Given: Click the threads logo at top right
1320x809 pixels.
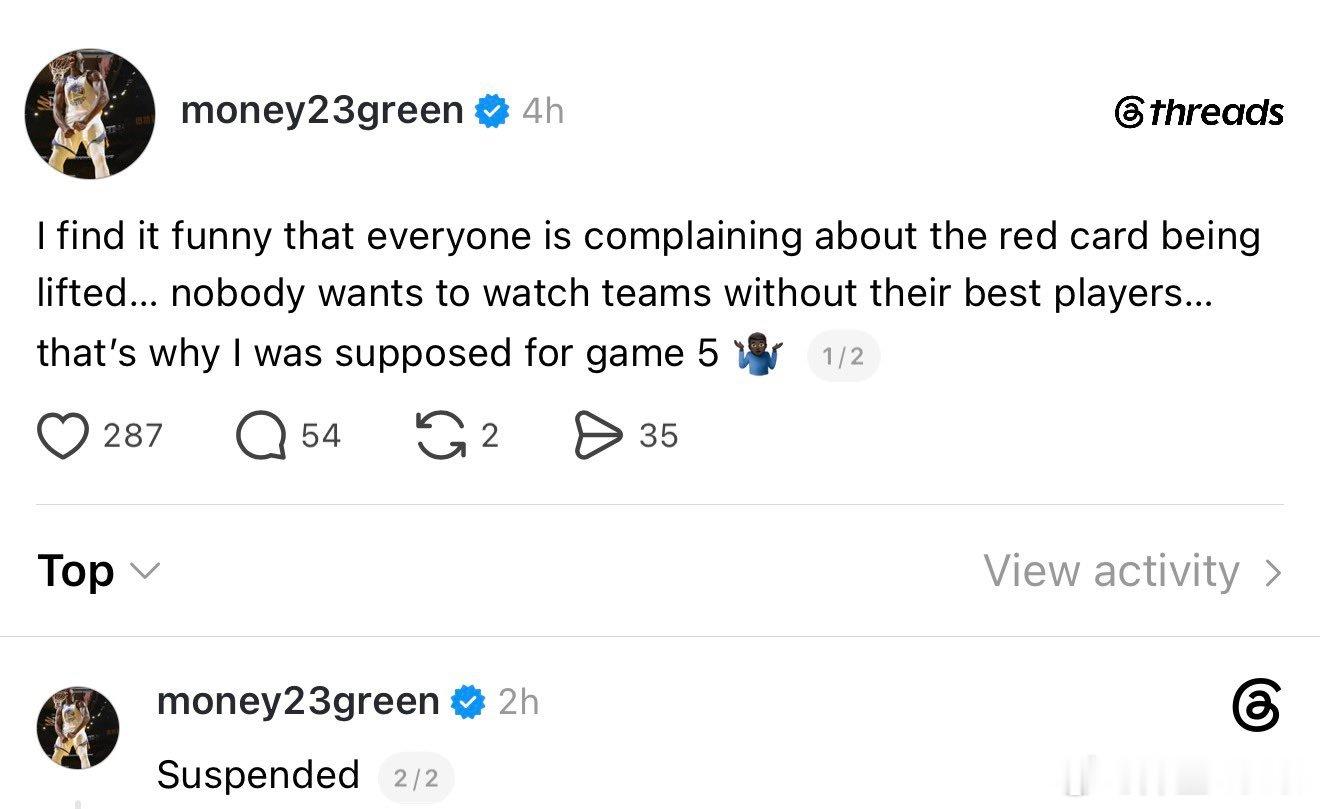Looking at the screenshot, I should tap(1199, 112).
